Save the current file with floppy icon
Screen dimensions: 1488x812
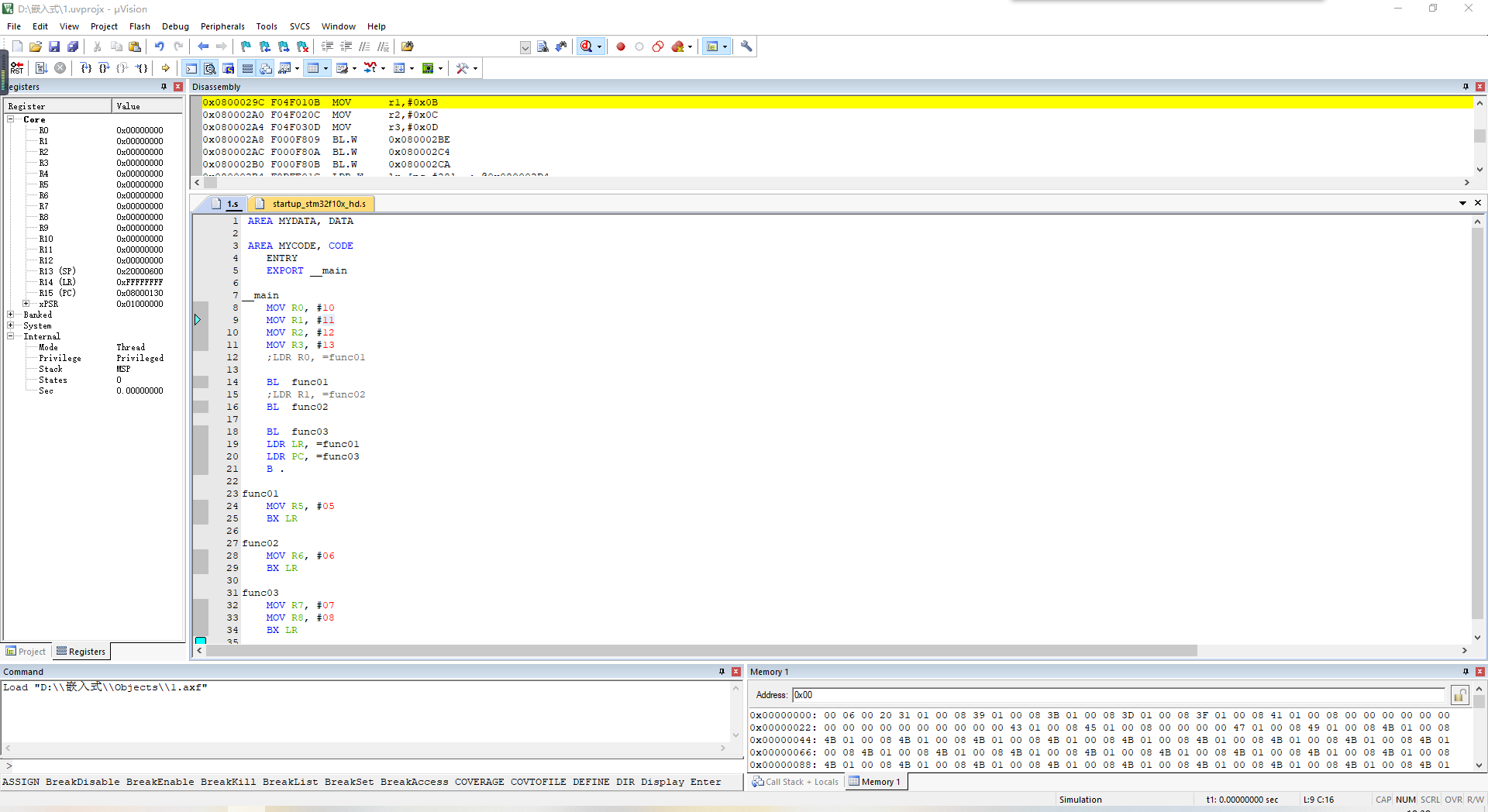[54, 46]
